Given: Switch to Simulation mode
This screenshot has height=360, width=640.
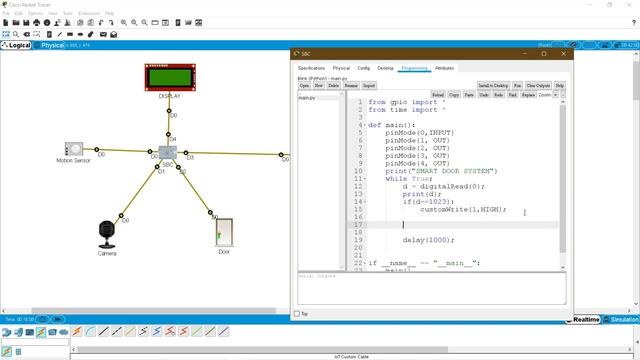Looking at the screenshot, I should [621, 320].
